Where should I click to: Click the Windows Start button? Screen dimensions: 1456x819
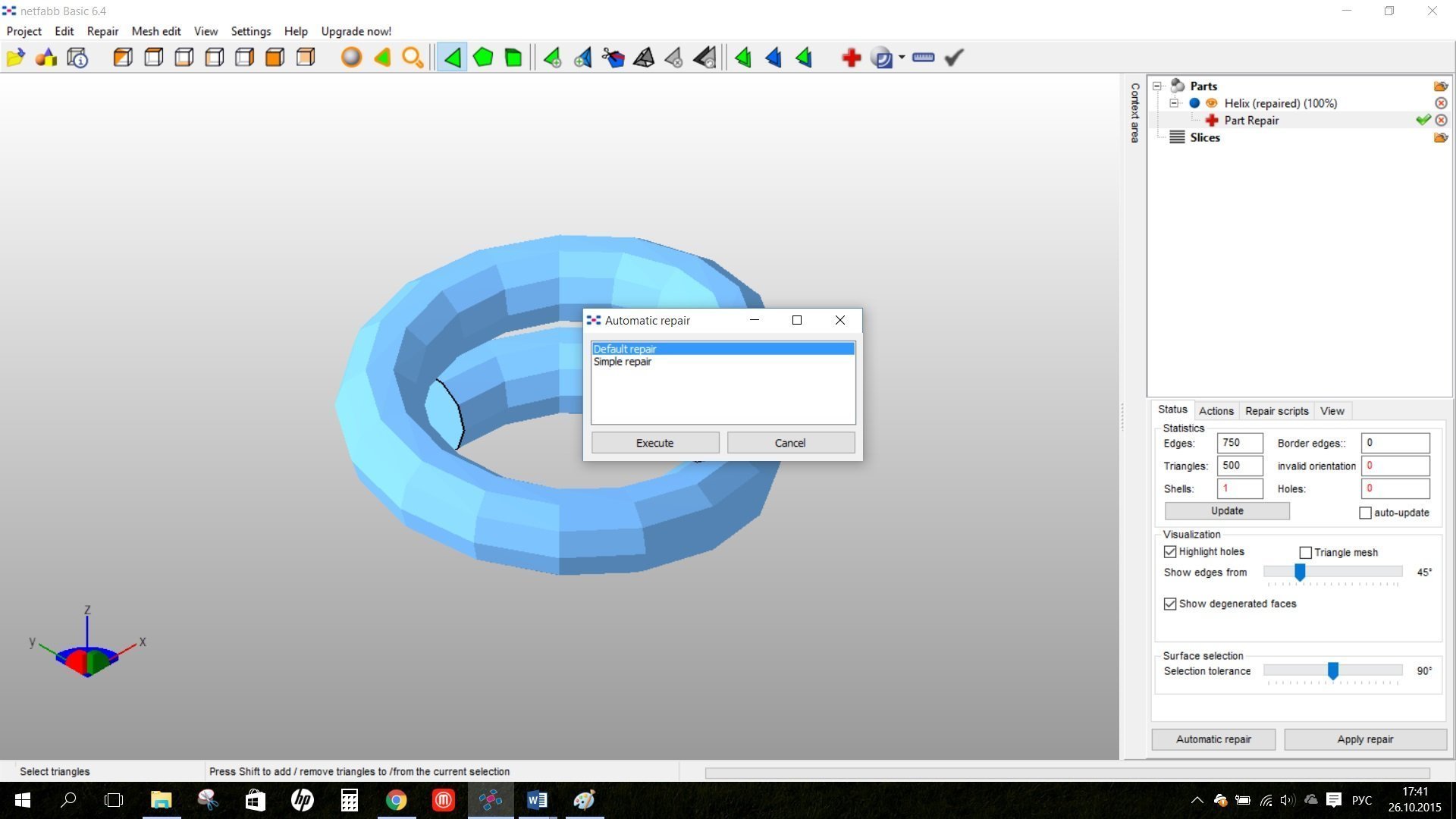pos(22,800)
